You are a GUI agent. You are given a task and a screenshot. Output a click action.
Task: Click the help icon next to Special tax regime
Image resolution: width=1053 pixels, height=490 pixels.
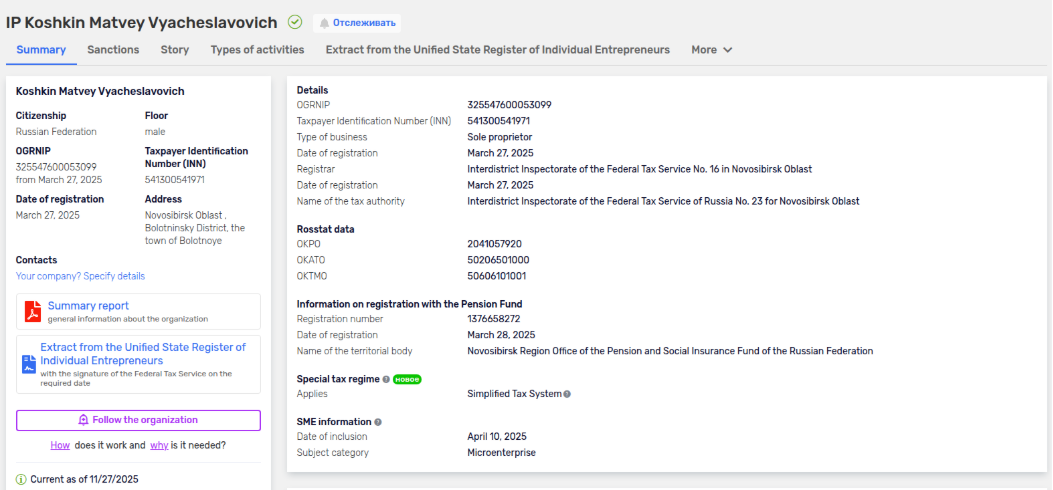coord(386,379)
